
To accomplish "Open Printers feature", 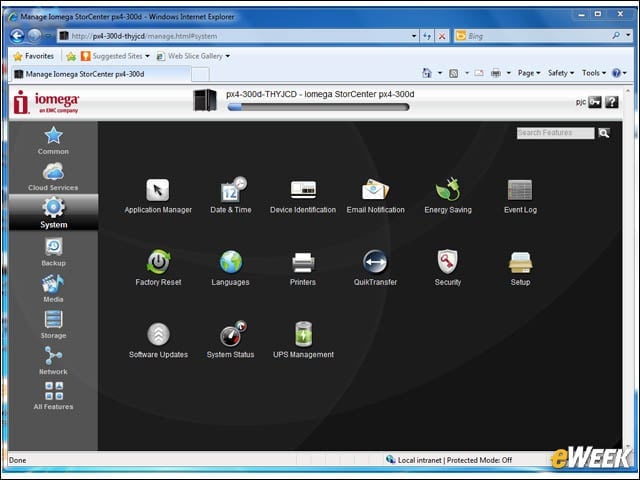I will coord(303,269).
